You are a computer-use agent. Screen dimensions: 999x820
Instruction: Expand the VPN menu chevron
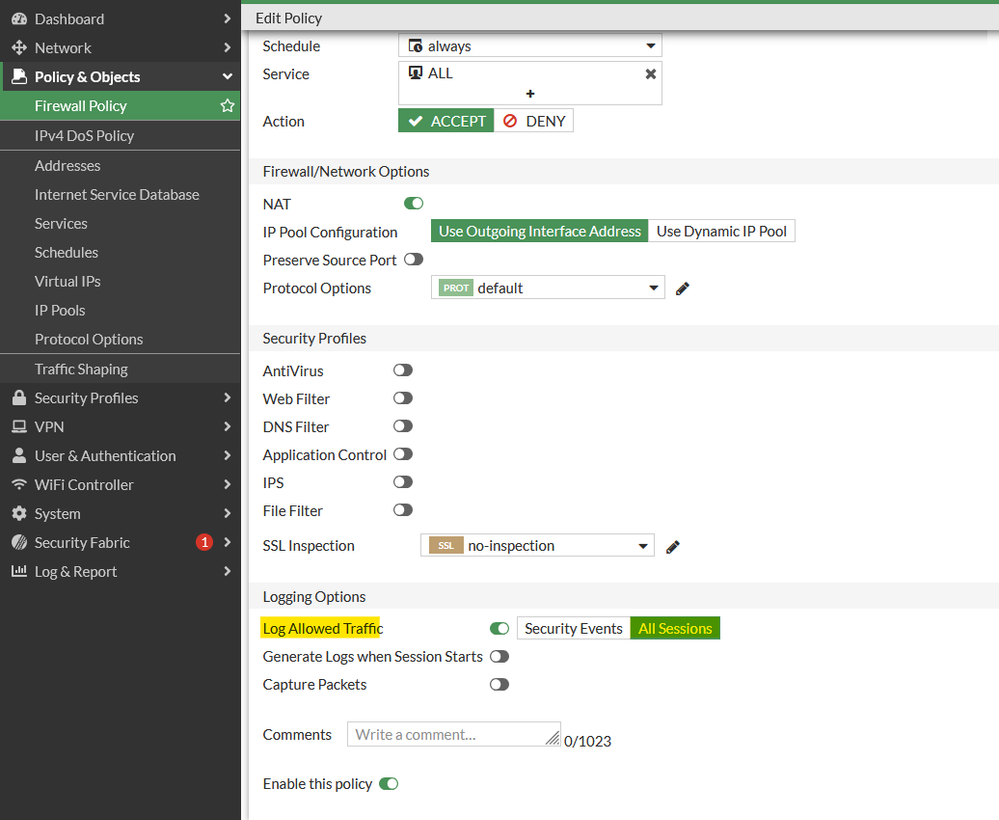227,426
